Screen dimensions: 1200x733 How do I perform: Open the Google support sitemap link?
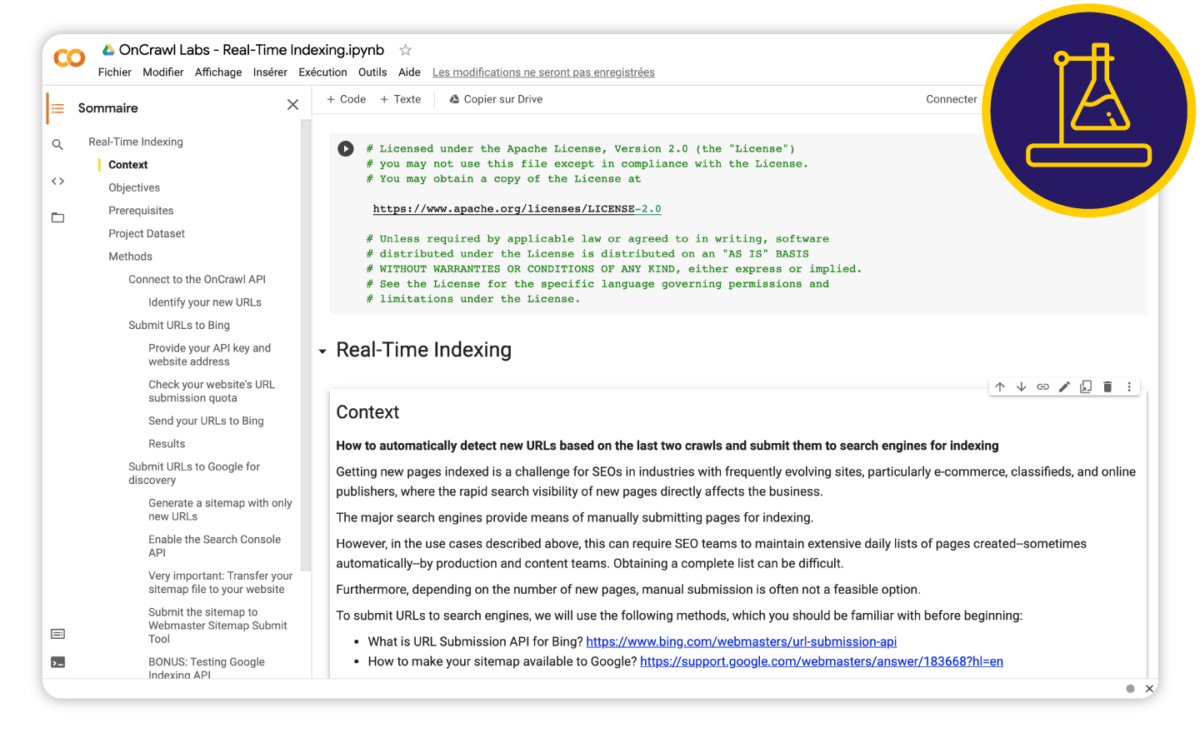tap(821, 661)
